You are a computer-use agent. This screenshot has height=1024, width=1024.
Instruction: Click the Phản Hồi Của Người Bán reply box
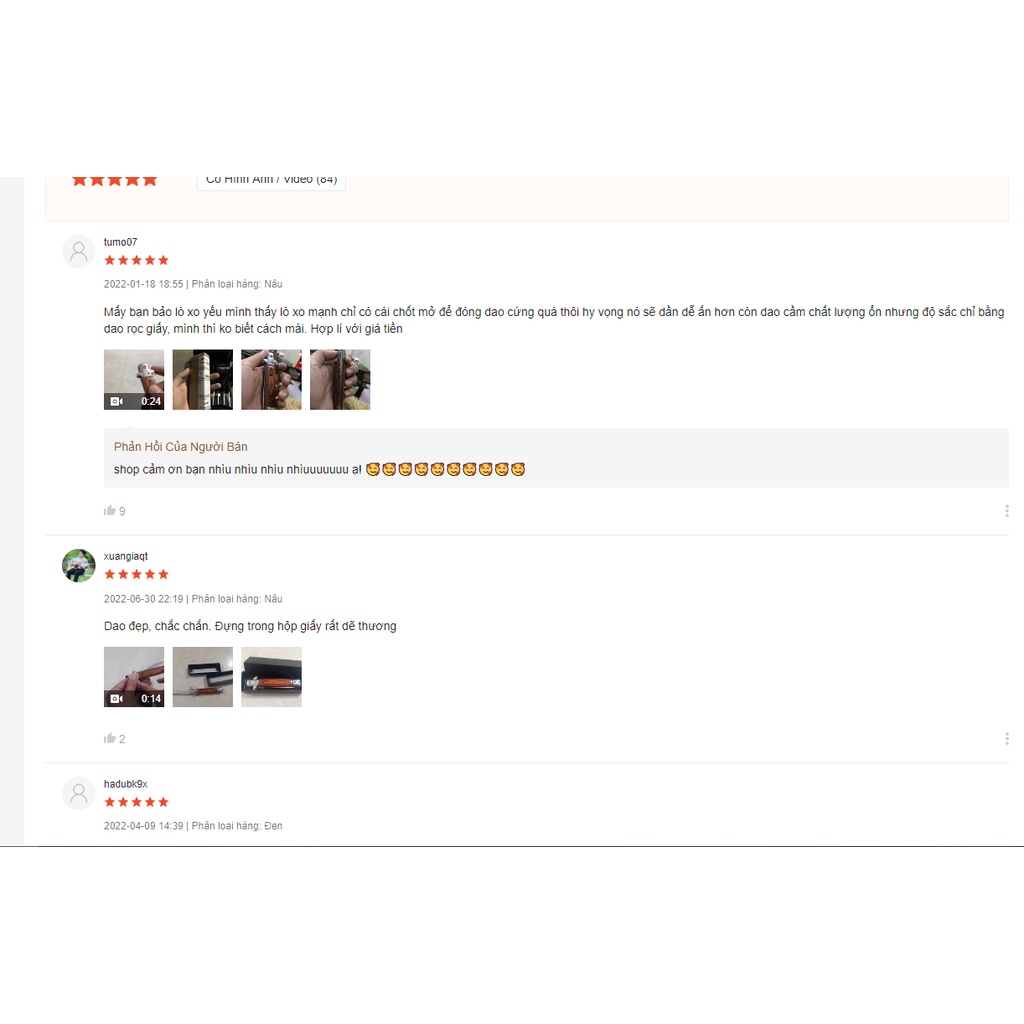(x=556, y=458)
